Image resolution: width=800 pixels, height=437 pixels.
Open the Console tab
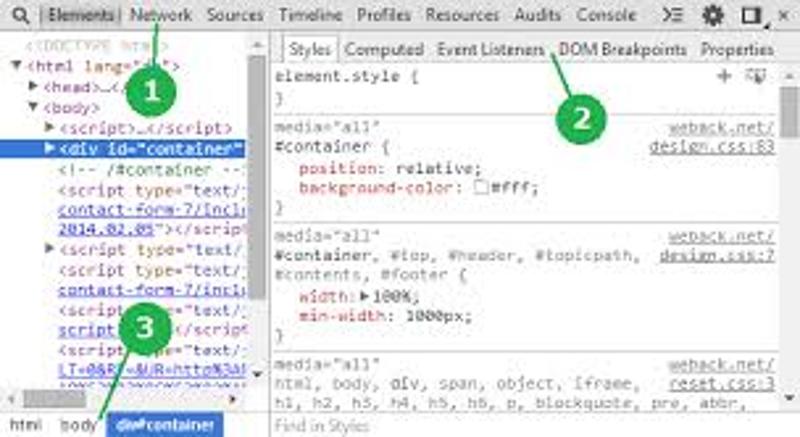pos(606,15)
